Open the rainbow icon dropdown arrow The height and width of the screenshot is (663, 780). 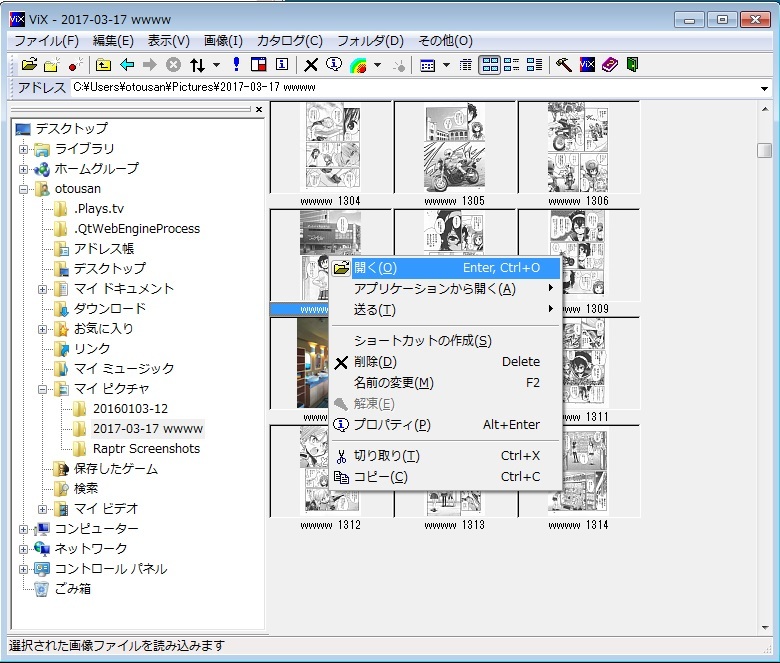tap(378, 65)
